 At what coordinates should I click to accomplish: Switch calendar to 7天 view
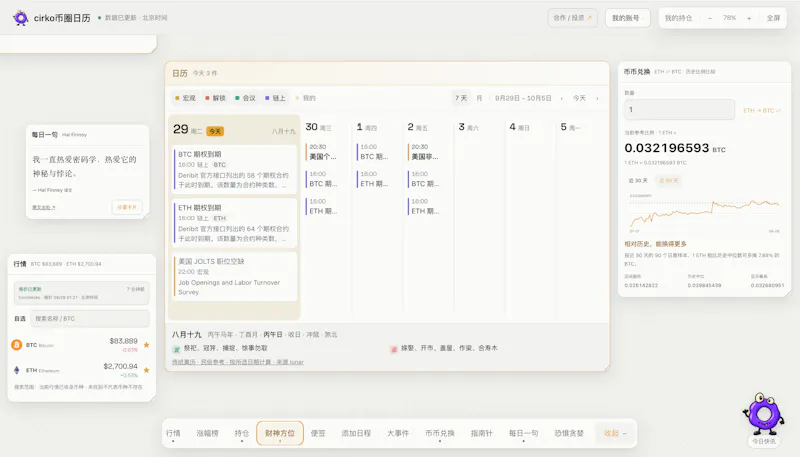(x=461, y=98)
